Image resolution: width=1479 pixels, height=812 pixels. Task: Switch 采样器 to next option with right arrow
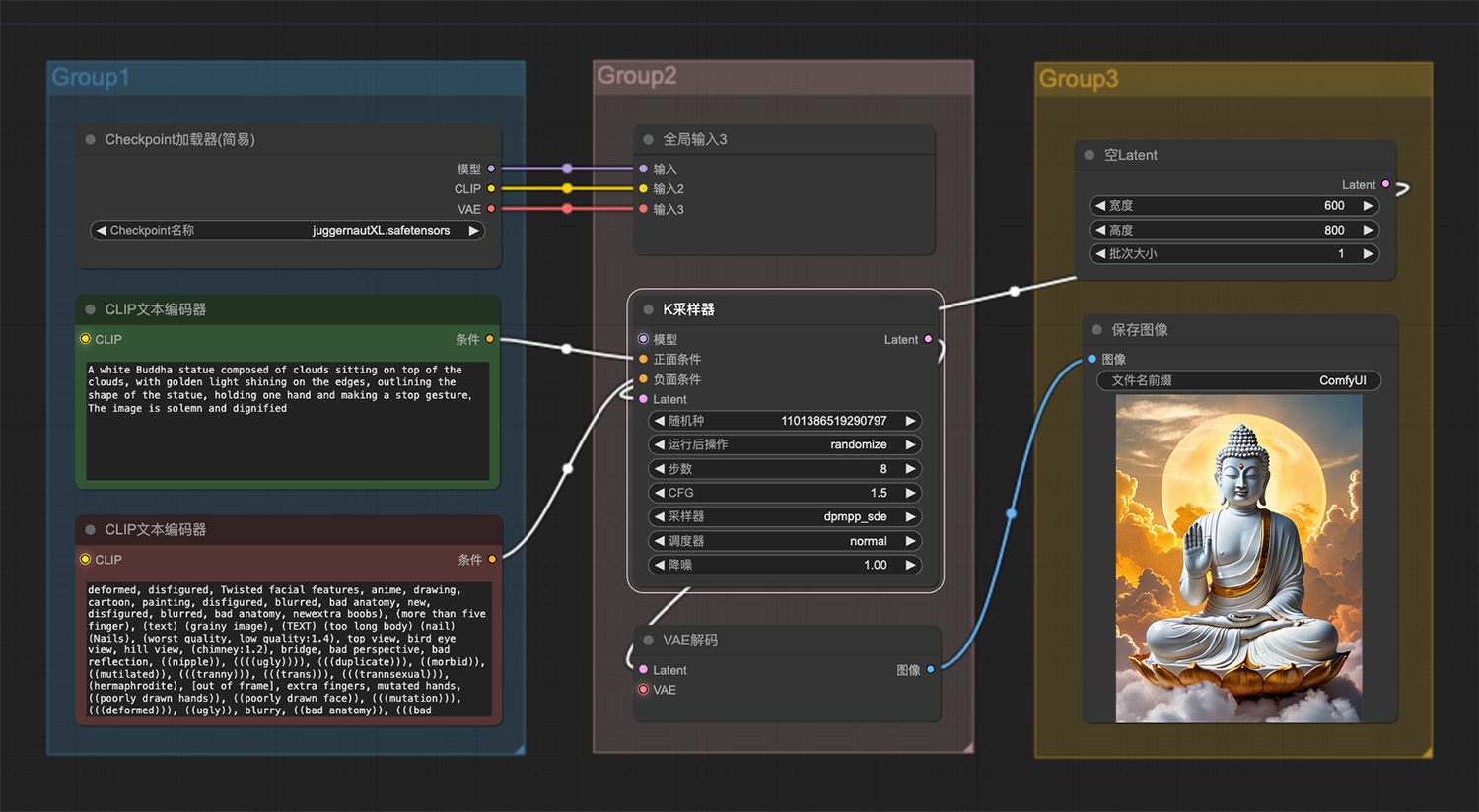coord(911,516)
